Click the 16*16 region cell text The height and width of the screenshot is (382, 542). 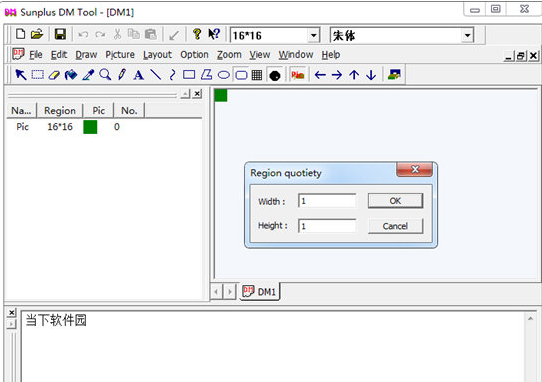tap(60, 127)
